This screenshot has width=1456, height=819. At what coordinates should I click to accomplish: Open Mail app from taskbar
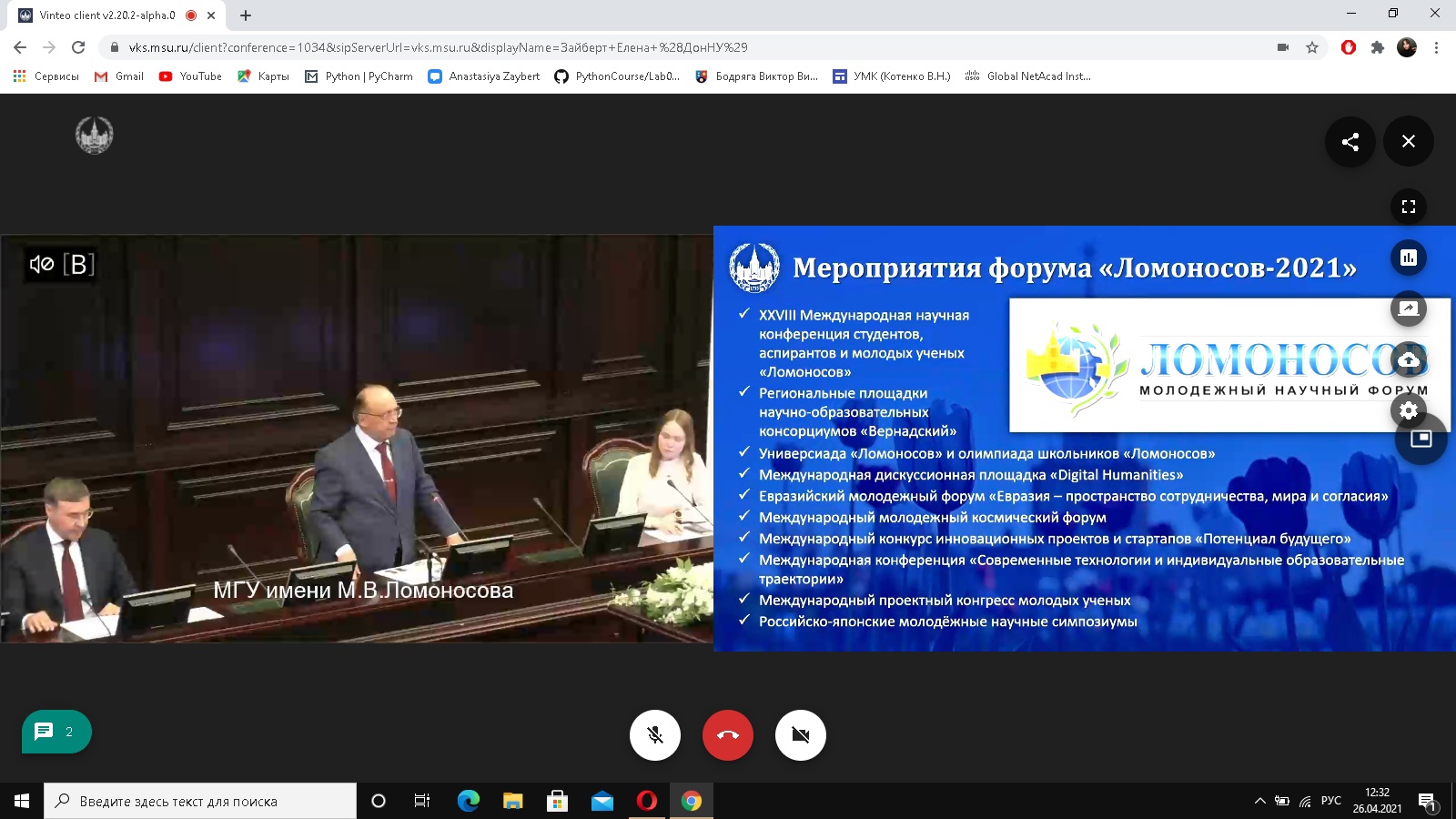602,801
